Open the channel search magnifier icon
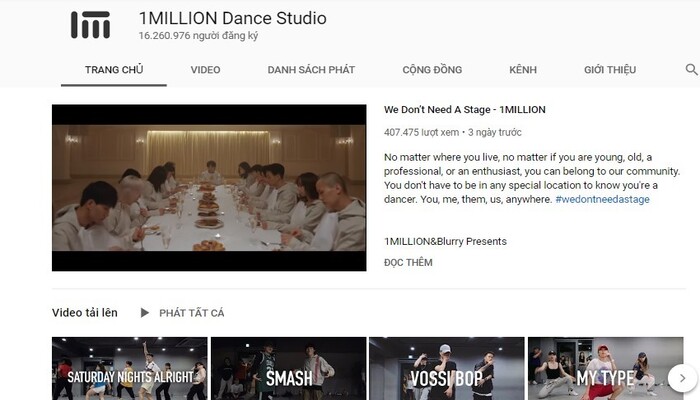This screenshot has width=700, height=400. pyautogui.click(x=692, y=70)
